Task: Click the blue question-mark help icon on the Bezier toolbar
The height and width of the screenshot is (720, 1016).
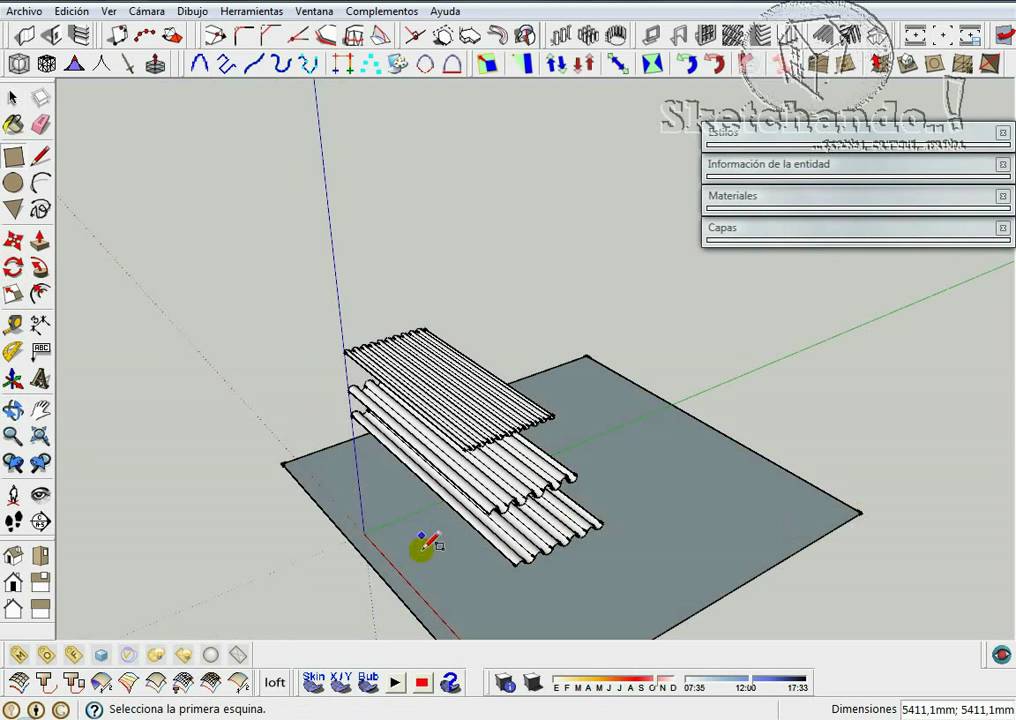Action: [450, 682]
